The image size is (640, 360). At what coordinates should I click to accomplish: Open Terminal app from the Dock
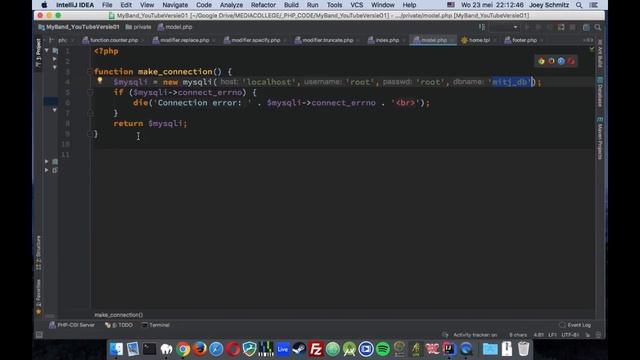149,349
